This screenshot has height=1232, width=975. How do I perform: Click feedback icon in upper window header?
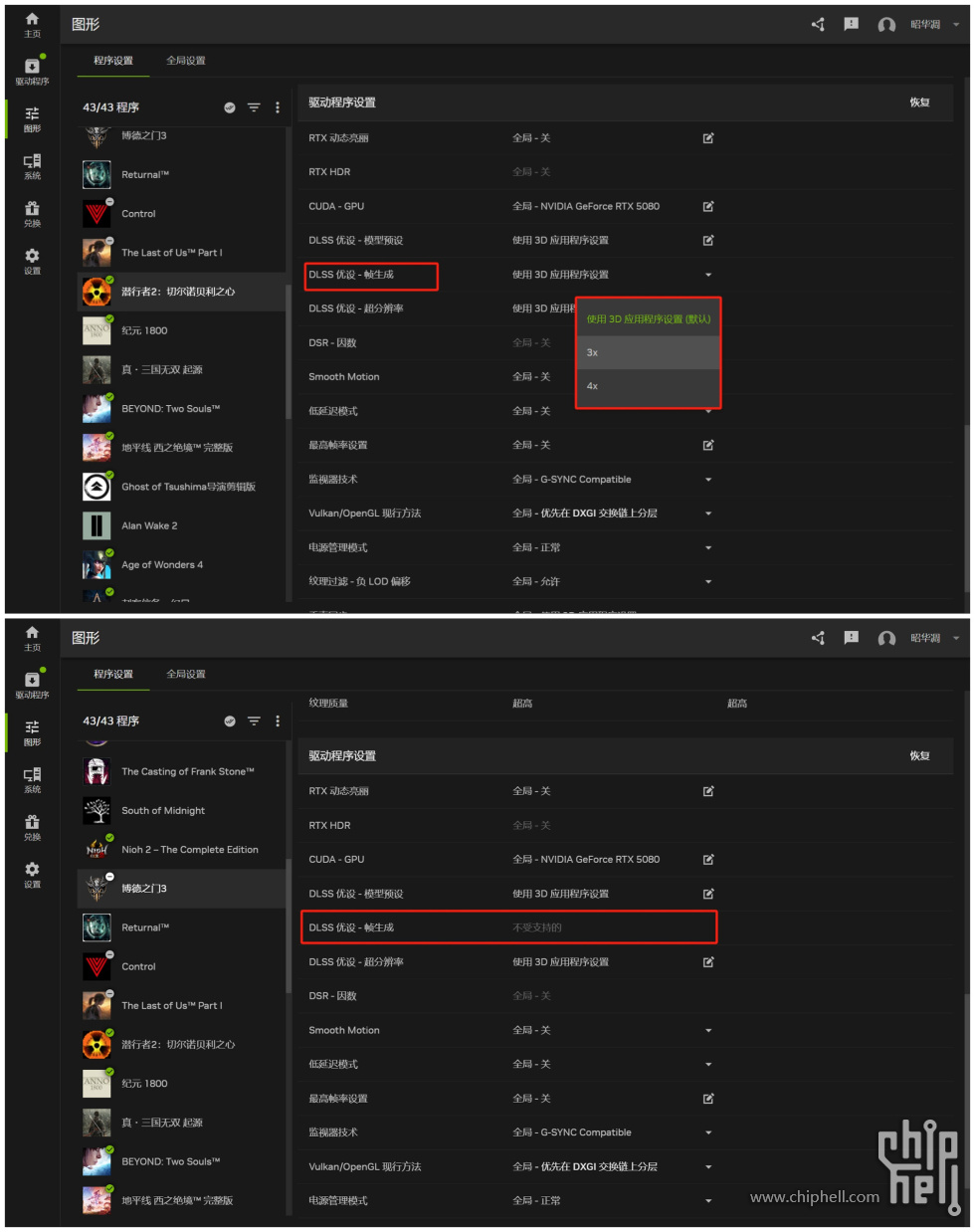pos(852,24)
